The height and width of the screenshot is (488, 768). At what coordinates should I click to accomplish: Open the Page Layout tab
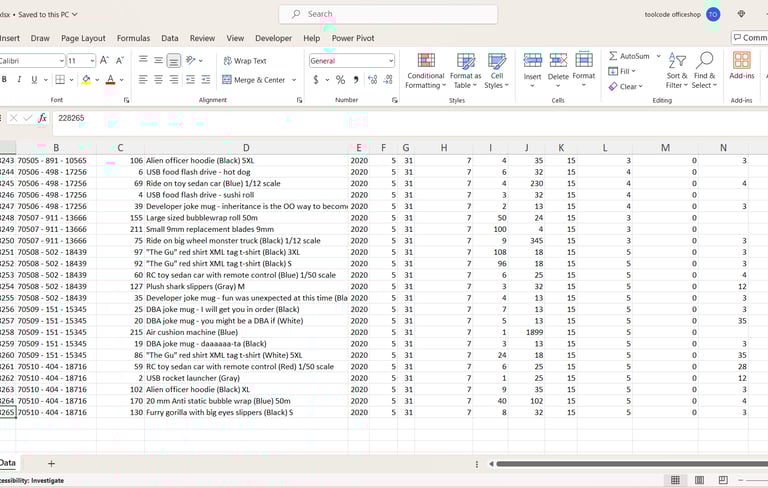coord(83,38)
